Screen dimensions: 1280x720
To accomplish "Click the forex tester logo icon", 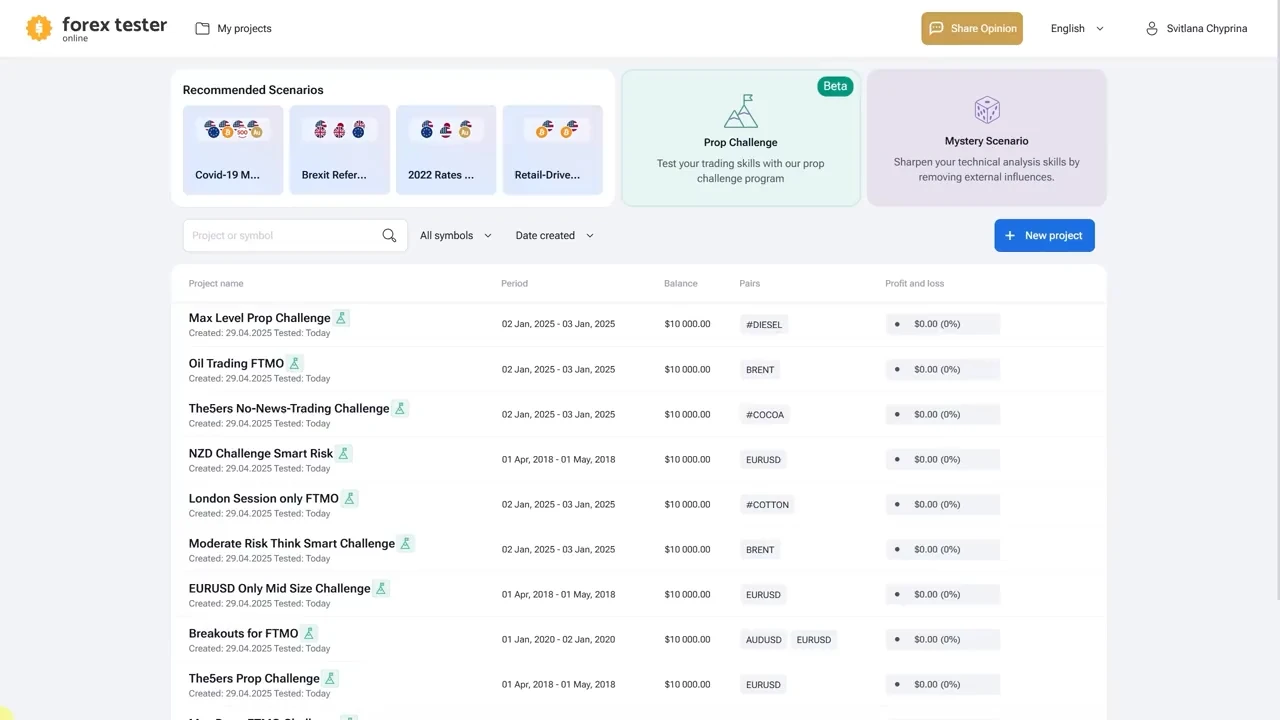I will [x=39, y=28].
